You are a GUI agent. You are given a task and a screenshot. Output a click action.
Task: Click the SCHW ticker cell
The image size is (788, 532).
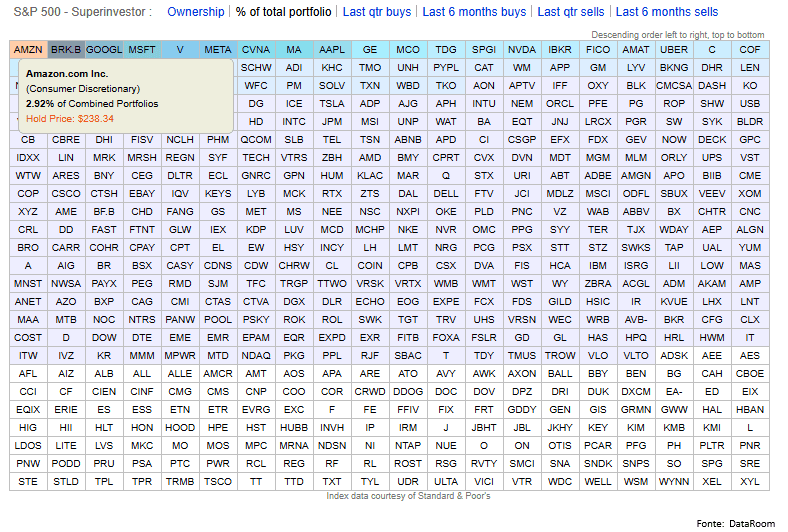[x=256, y=67]
